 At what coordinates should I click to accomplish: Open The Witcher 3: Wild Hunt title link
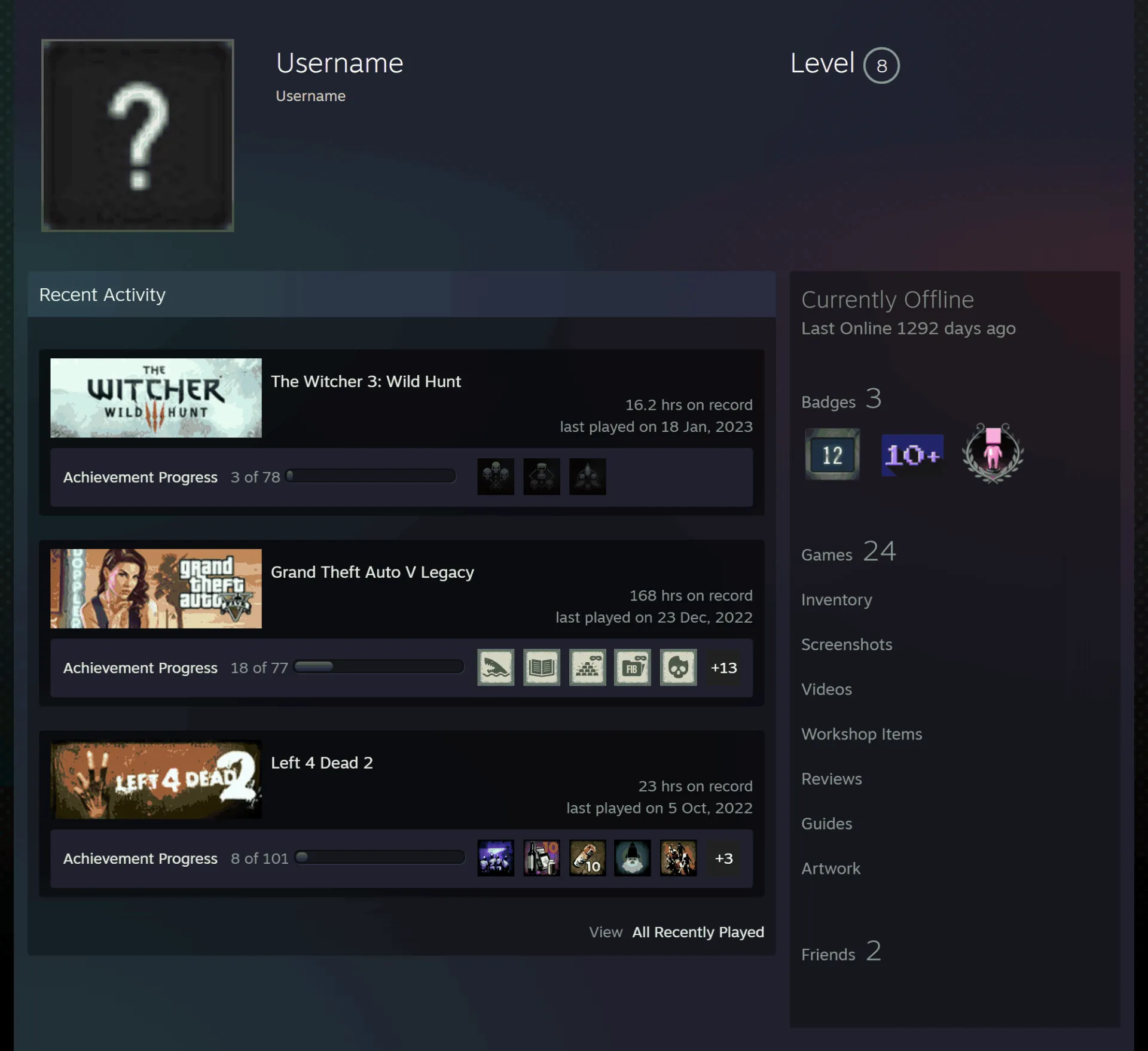point(366,381)
